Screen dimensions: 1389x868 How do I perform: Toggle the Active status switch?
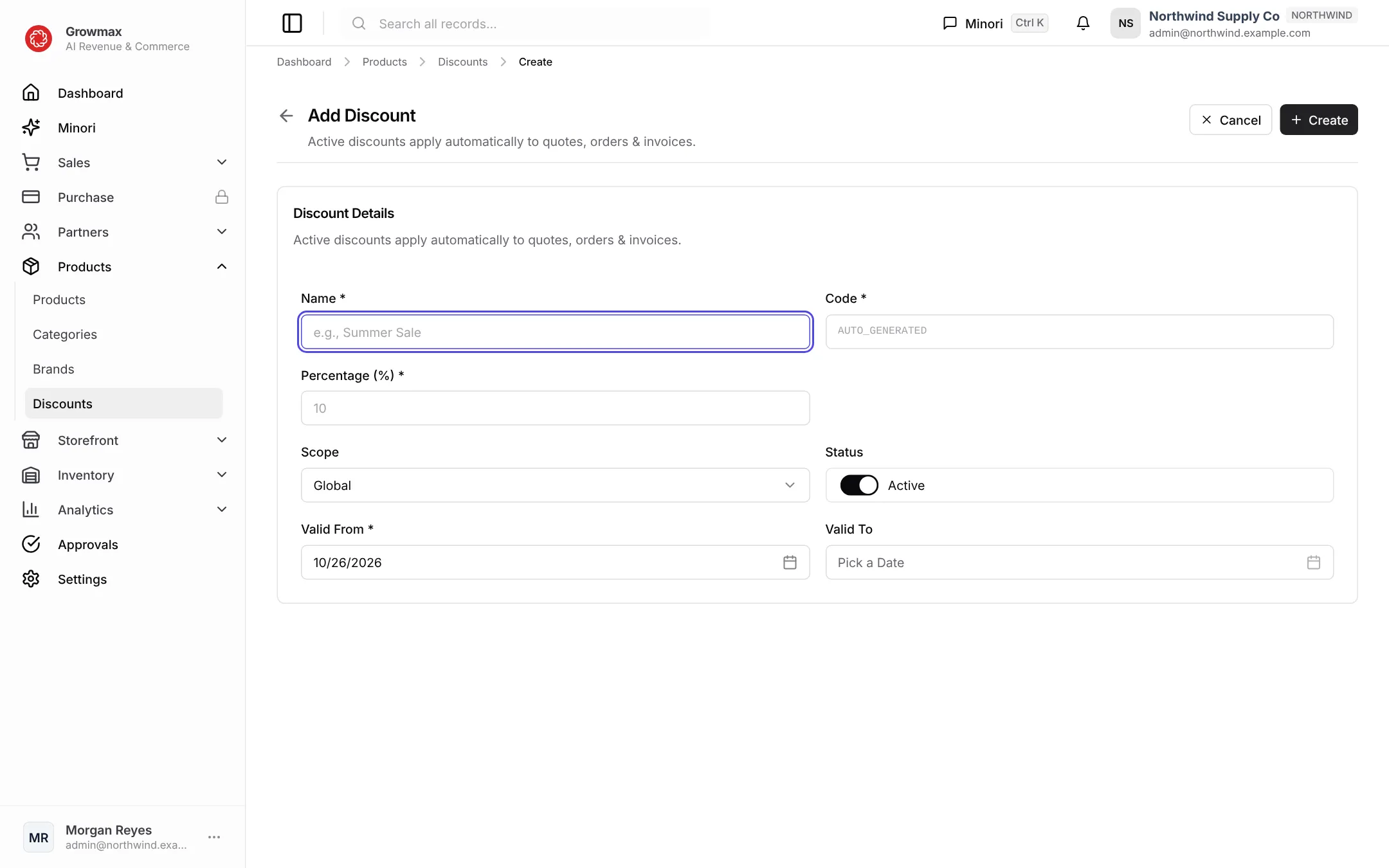[858, 485]
